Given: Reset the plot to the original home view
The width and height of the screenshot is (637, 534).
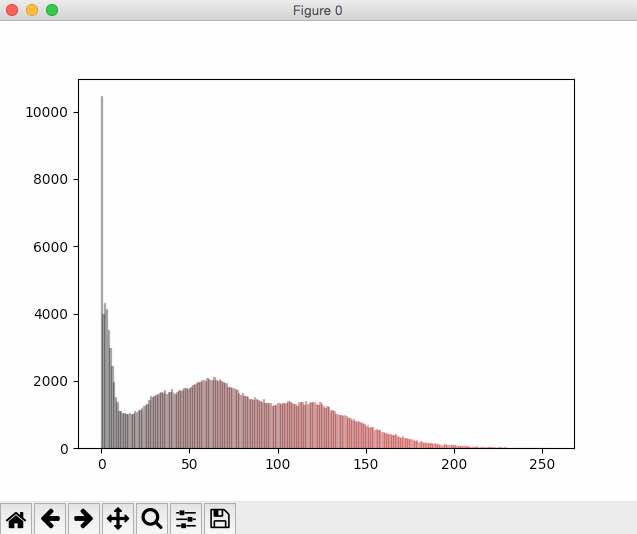Looking at the screenshot, I should pos(16,519).
